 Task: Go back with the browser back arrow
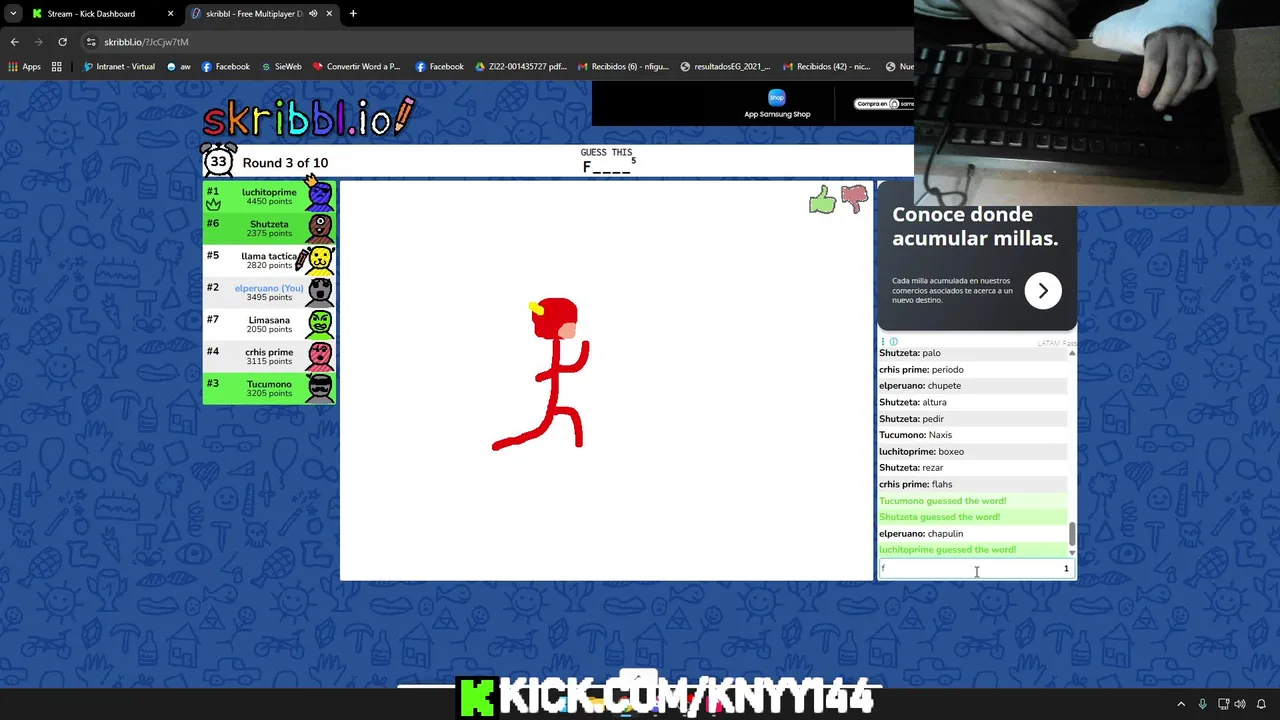[x=14, y=42]
